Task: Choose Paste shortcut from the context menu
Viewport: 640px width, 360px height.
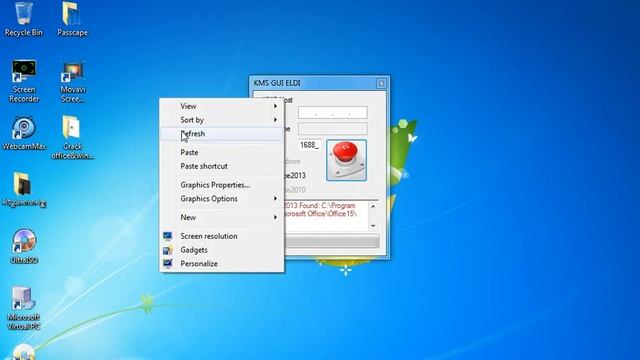Action: click(222, 166)
